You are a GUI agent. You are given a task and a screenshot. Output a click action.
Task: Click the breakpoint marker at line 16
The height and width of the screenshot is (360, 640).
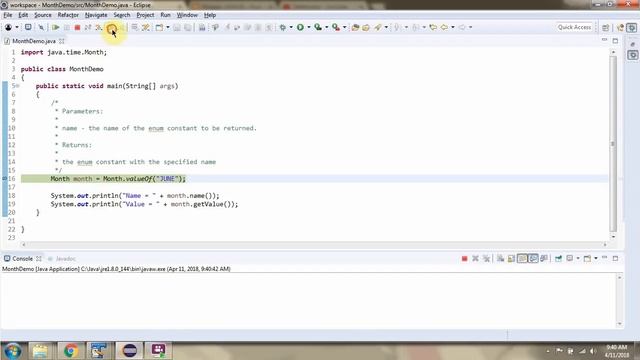click(x=4, y=179)
